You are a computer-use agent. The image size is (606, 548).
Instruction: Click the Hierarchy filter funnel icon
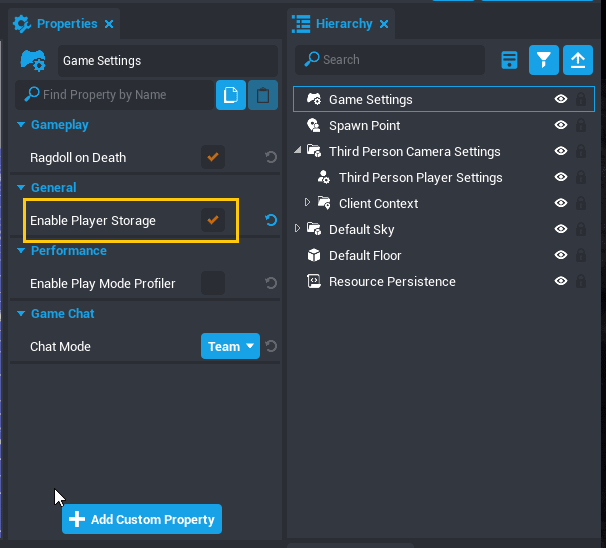tap(543, 60)
